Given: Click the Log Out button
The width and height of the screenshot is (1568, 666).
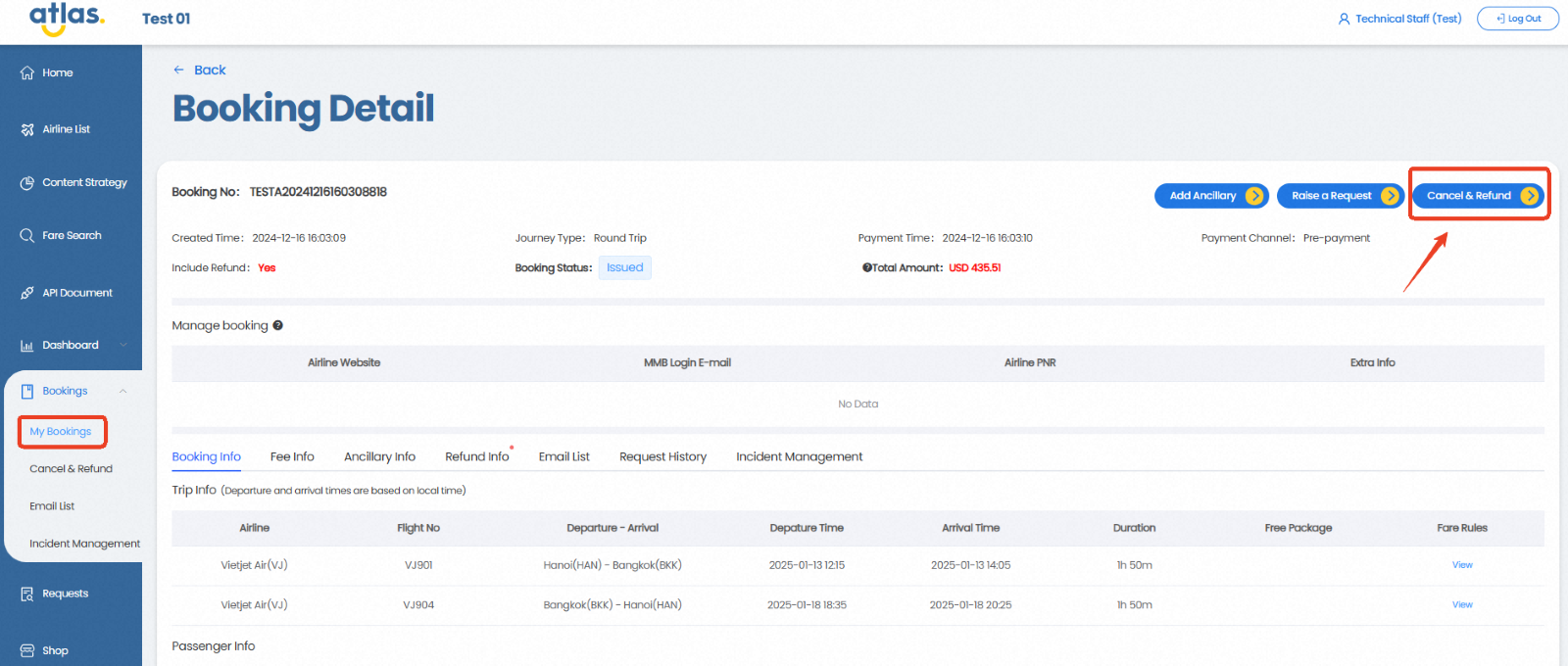Looking at the screenshot, I should click(x=1517, y=19).
